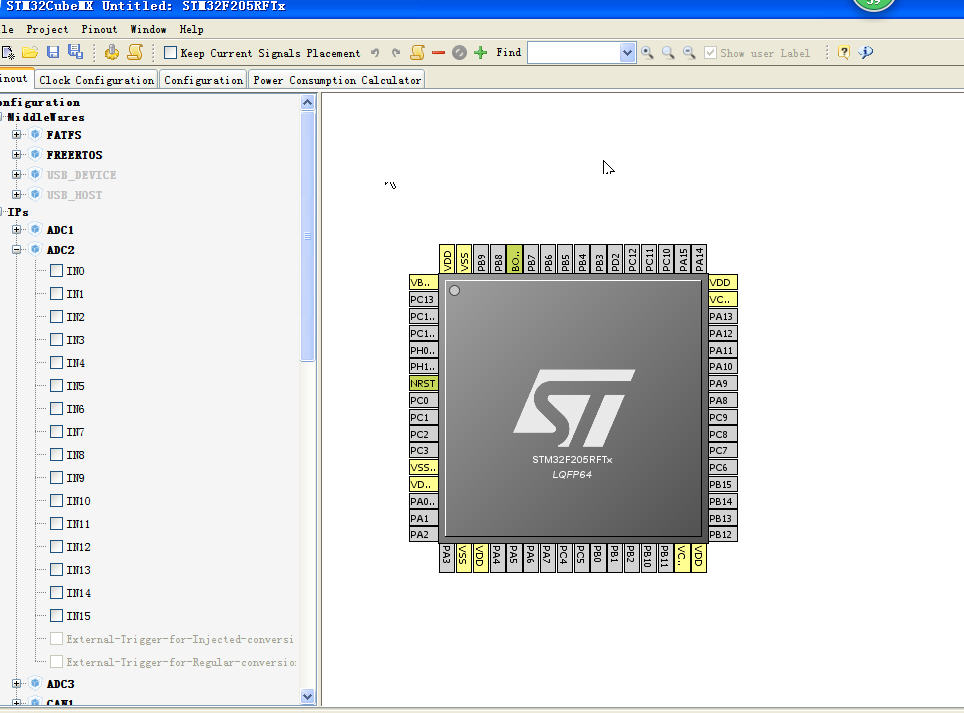Enable Keep Current Signals Placement checkbox
The width and height of the screenshot is (964, 713).
click(171, 53)
